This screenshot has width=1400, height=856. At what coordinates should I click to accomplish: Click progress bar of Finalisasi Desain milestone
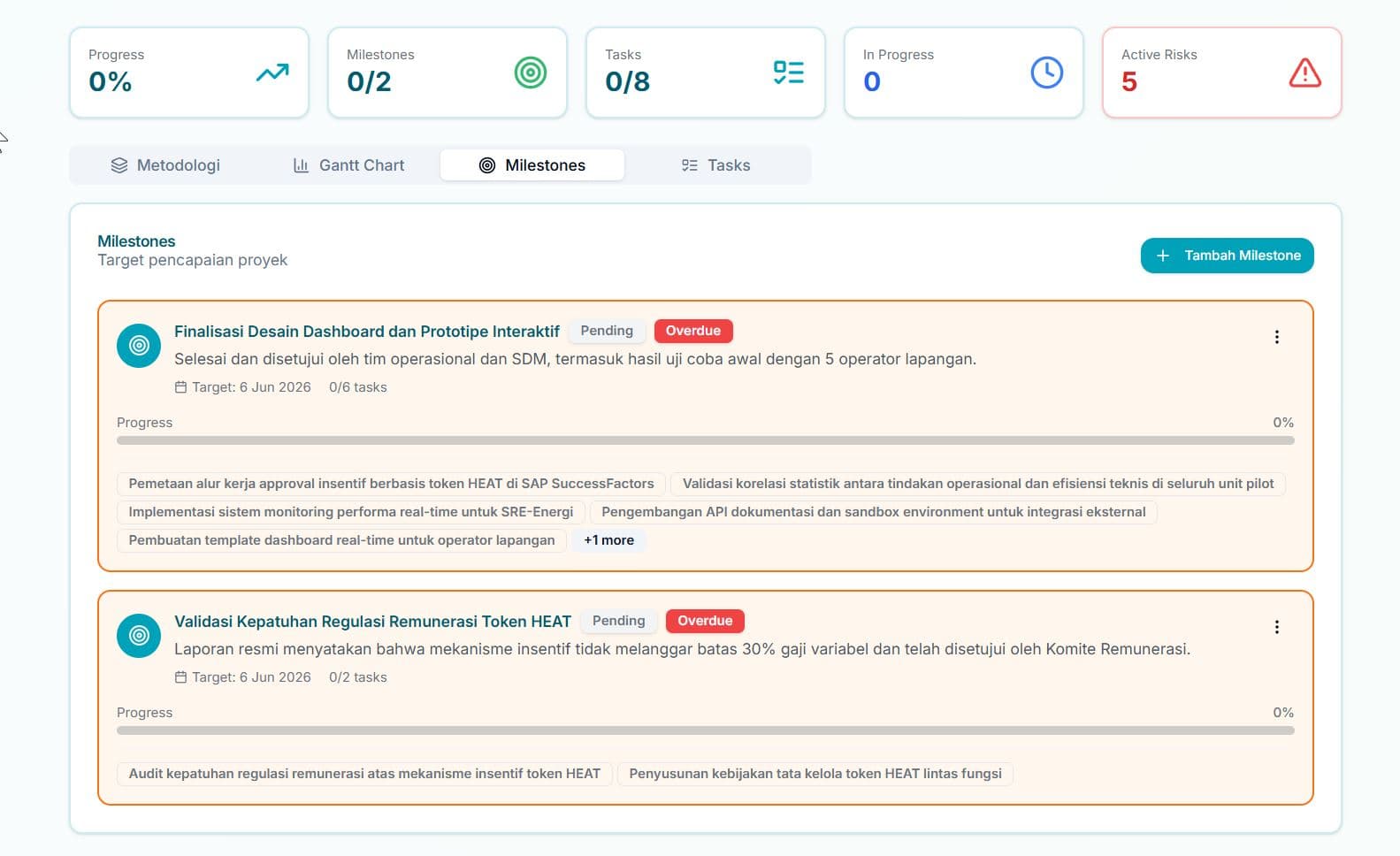706,440
